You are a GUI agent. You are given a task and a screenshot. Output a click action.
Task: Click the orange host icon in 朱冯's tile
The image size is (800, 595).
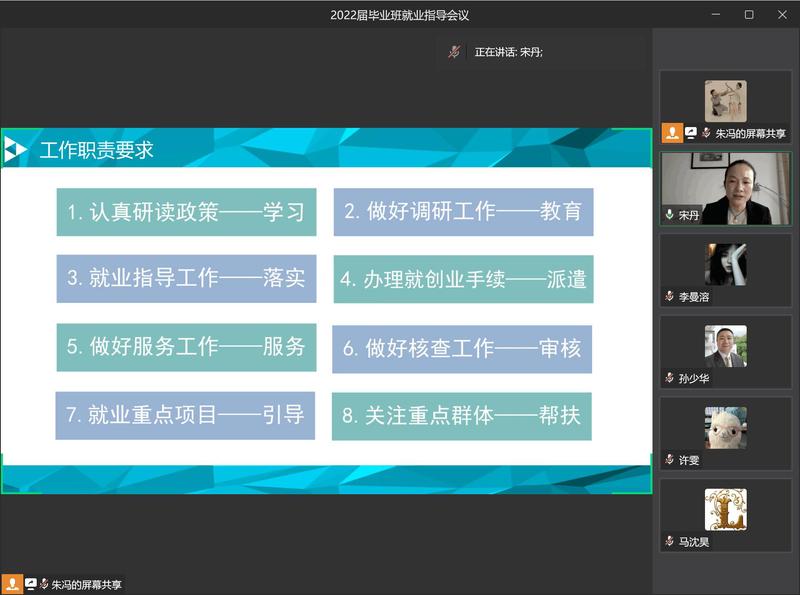[x=672, y=133]
